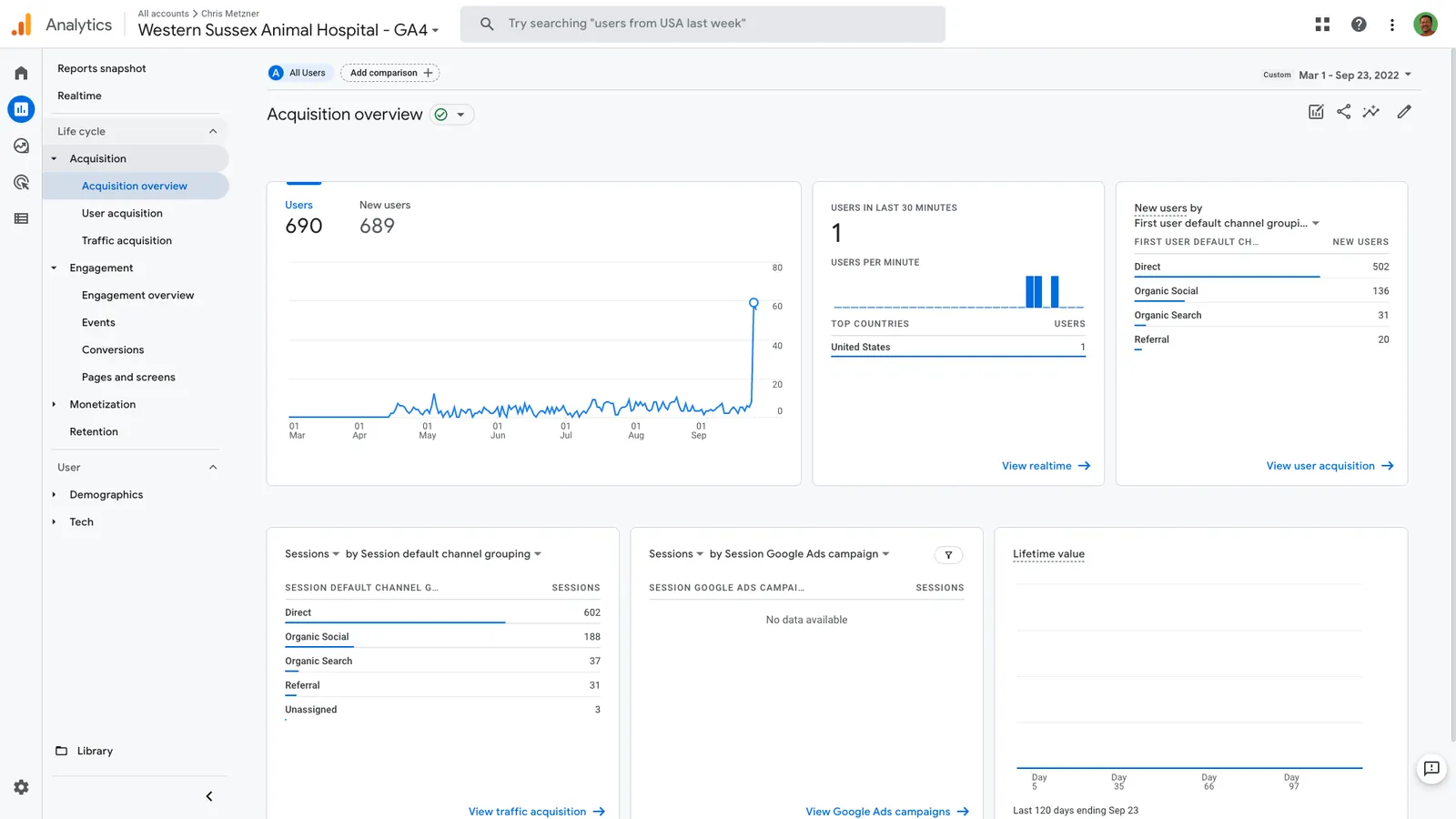Click the filter icon on Google Ads card
1456x819 pixels.
tap(948, 555)
